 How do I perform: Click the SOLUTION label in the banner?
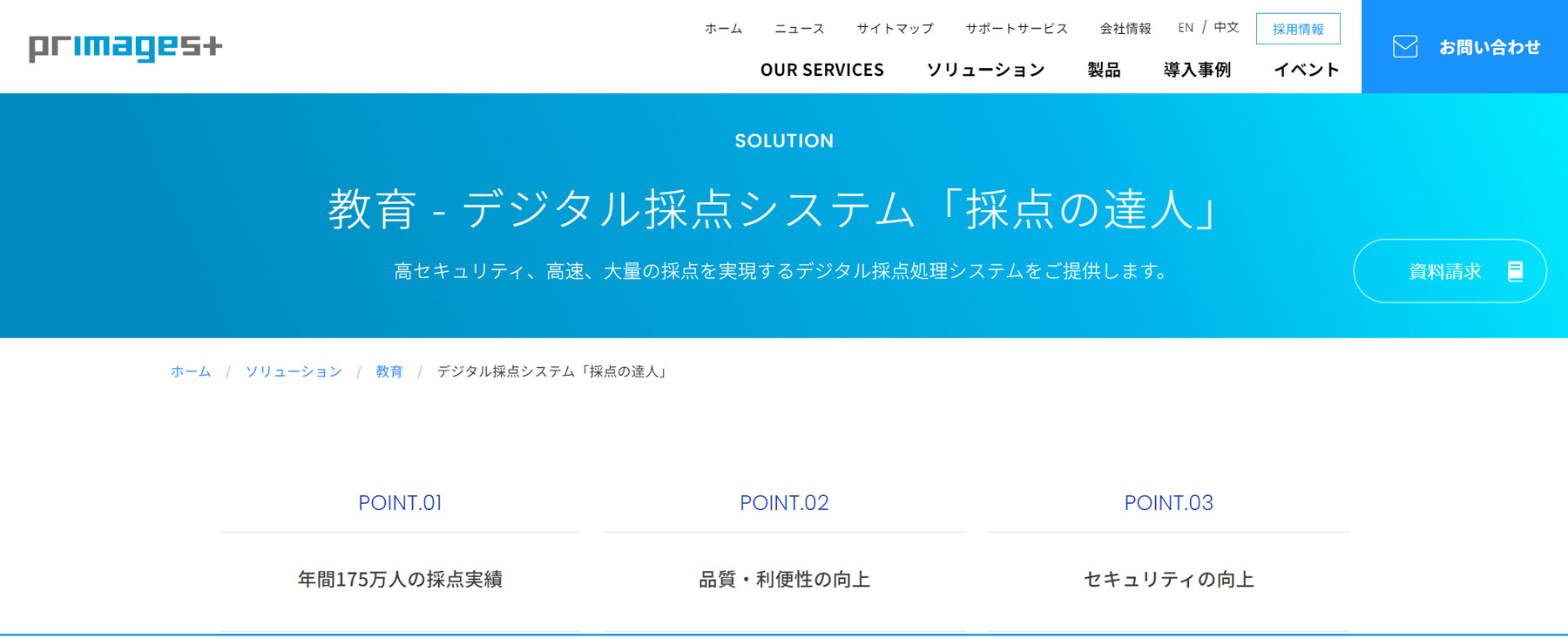click(x=784, y=140)
